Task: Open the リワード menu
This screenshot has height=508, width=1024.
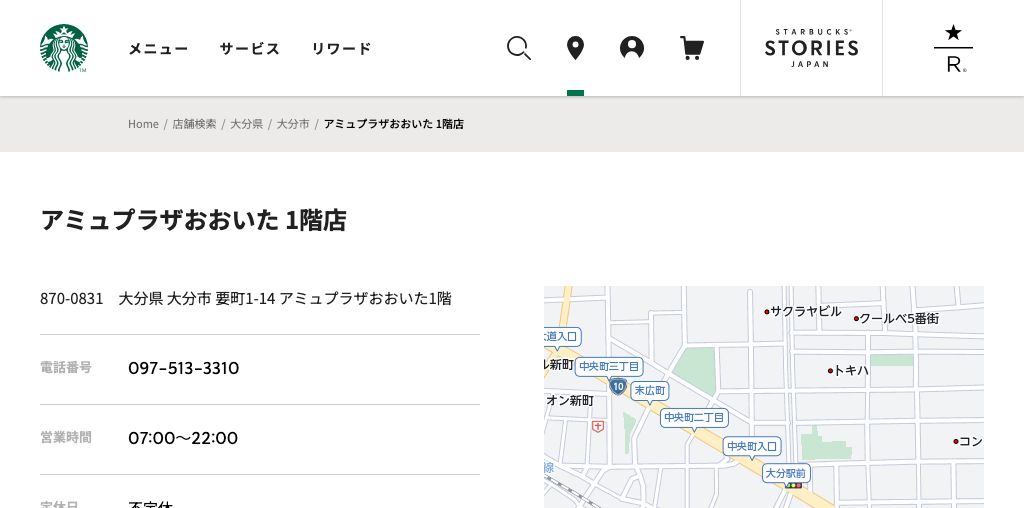Action: coord(341,48)
